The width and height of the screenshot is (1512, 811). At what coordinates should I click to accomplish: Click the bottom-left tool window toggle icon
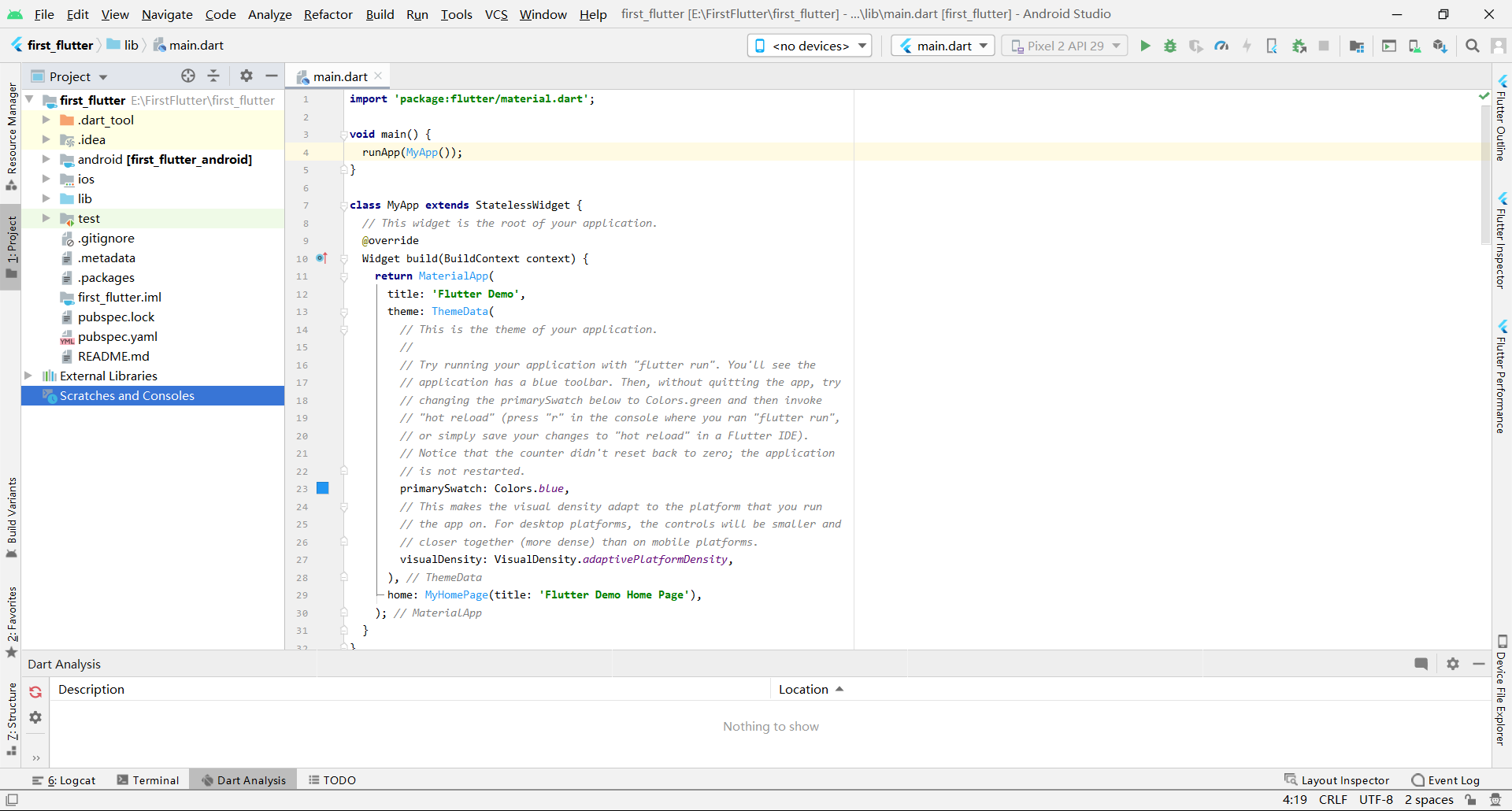pos(12,799)
